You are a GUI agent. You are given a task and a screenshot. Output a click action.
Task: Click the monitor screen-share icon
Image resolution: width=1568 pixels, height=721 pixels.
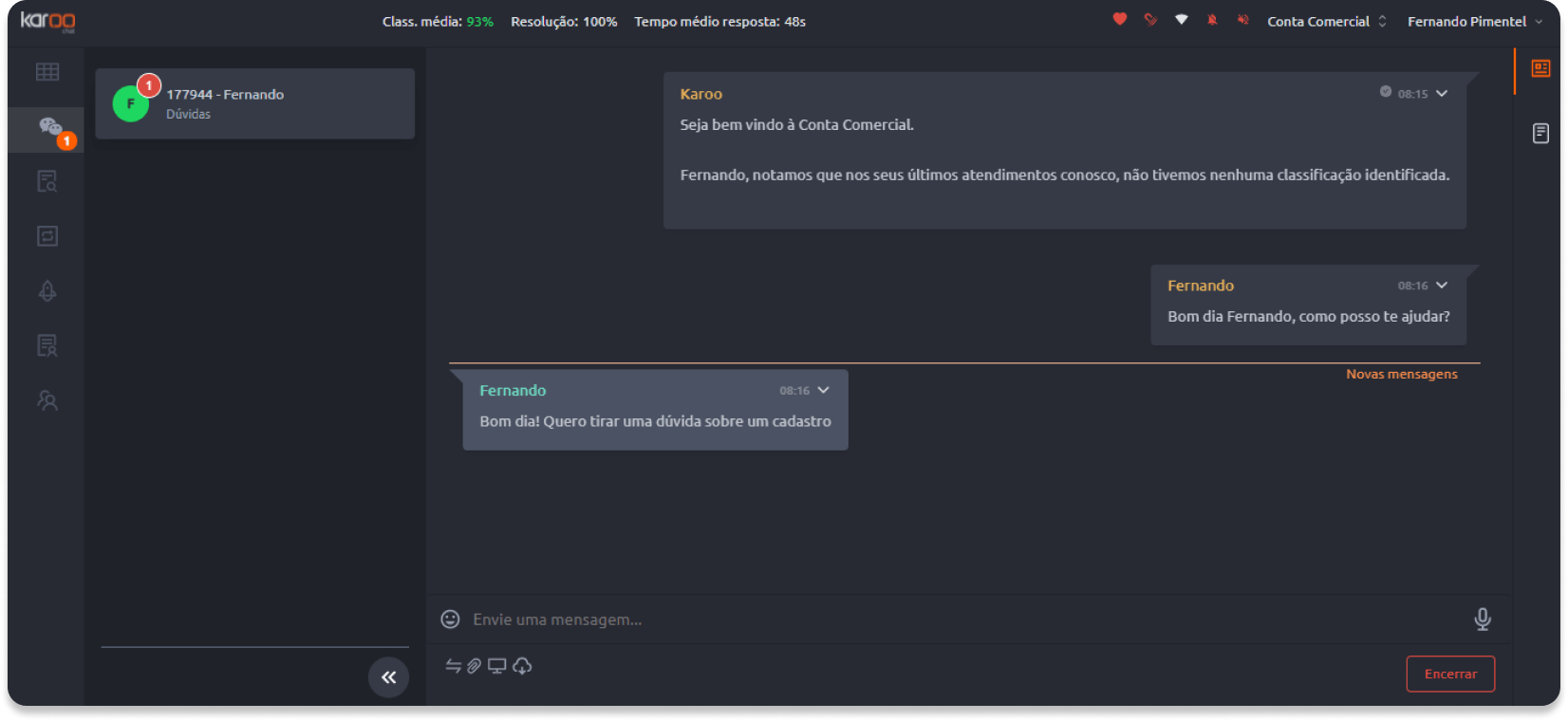tap(496, 666)
